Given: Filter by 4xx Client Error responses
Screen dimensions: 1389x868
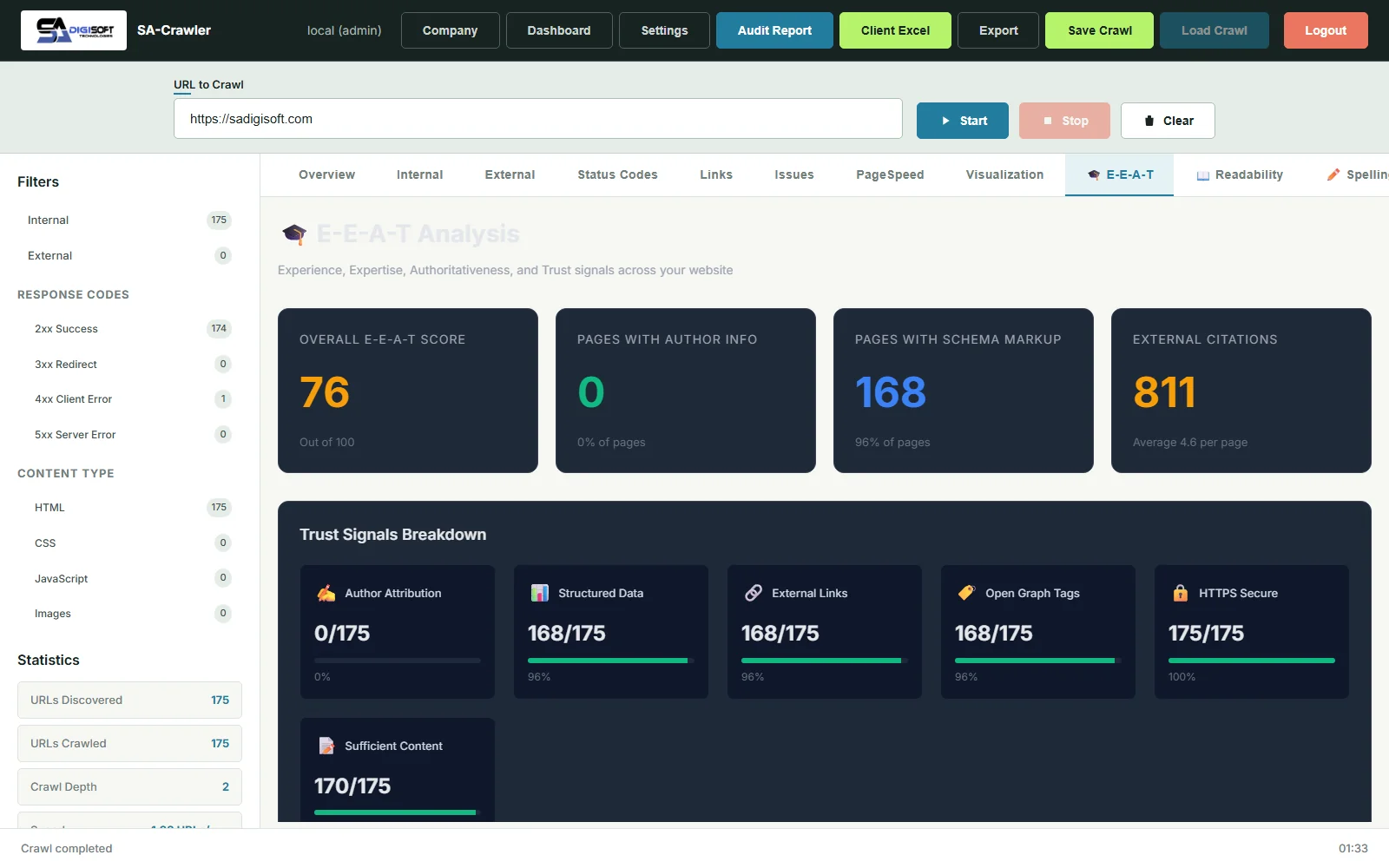Looking at the screenshot, I should 129,399.
